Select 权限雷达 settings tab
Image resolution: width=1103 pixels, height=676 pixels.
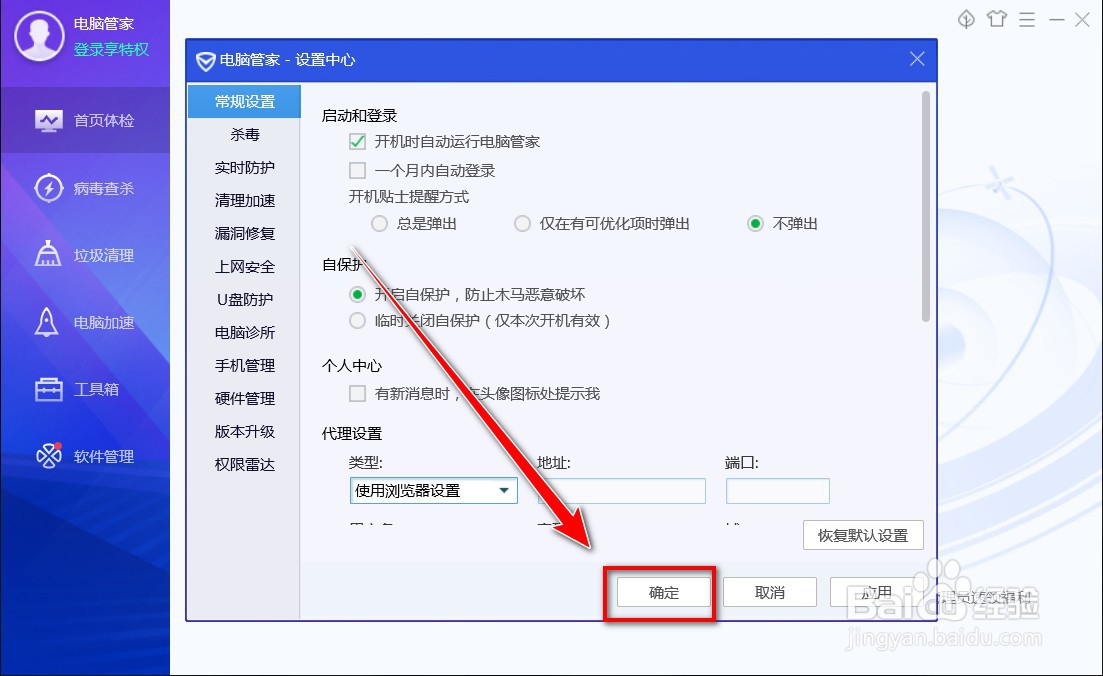pos(244,465)
